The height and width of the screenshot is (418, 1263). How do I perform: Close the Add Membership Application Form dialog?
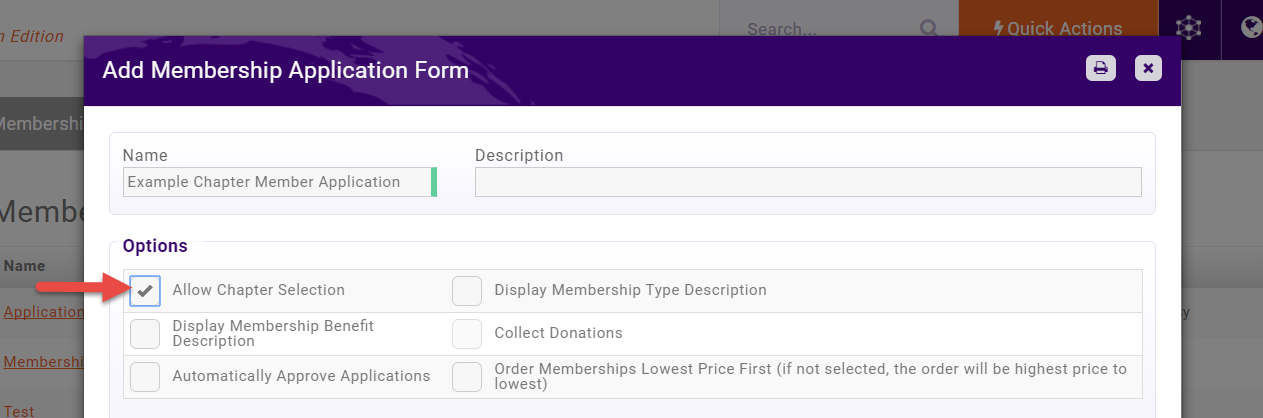[x=1148, y=68]
